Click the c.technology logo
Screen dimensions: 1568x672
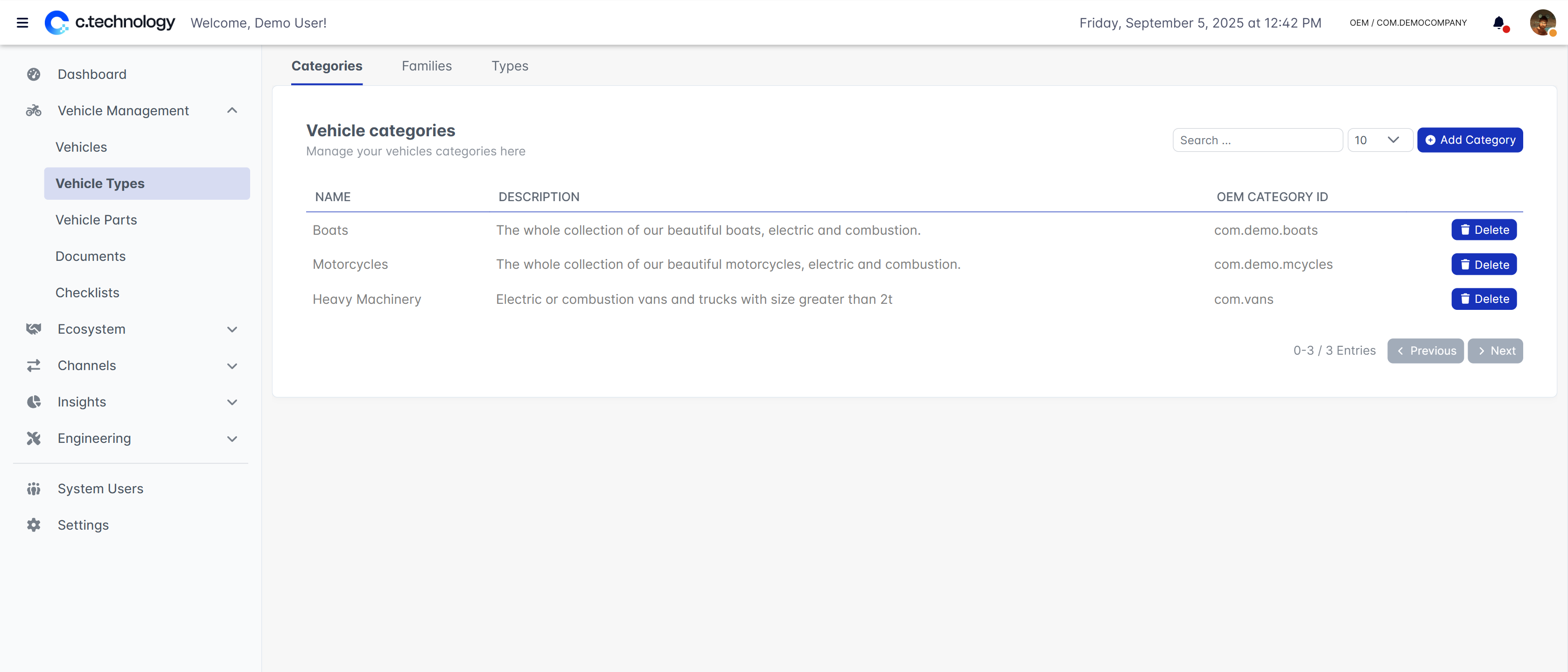pos(110,22)
